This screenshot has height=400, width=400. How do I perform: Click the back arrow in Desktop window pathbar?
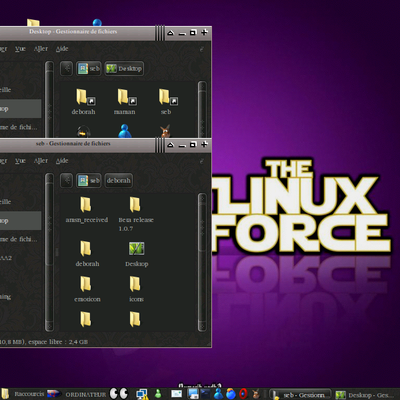(67, 69)
